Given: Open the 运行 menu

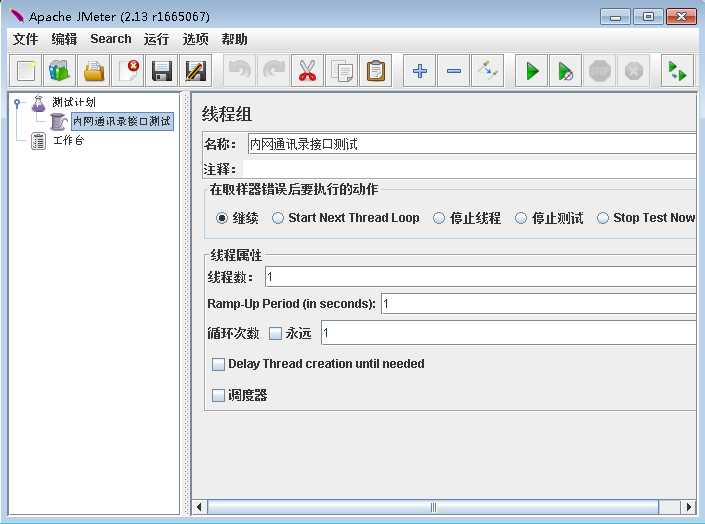Looking at the screenshot, I should pyautogui.click(x=156, y=39).
